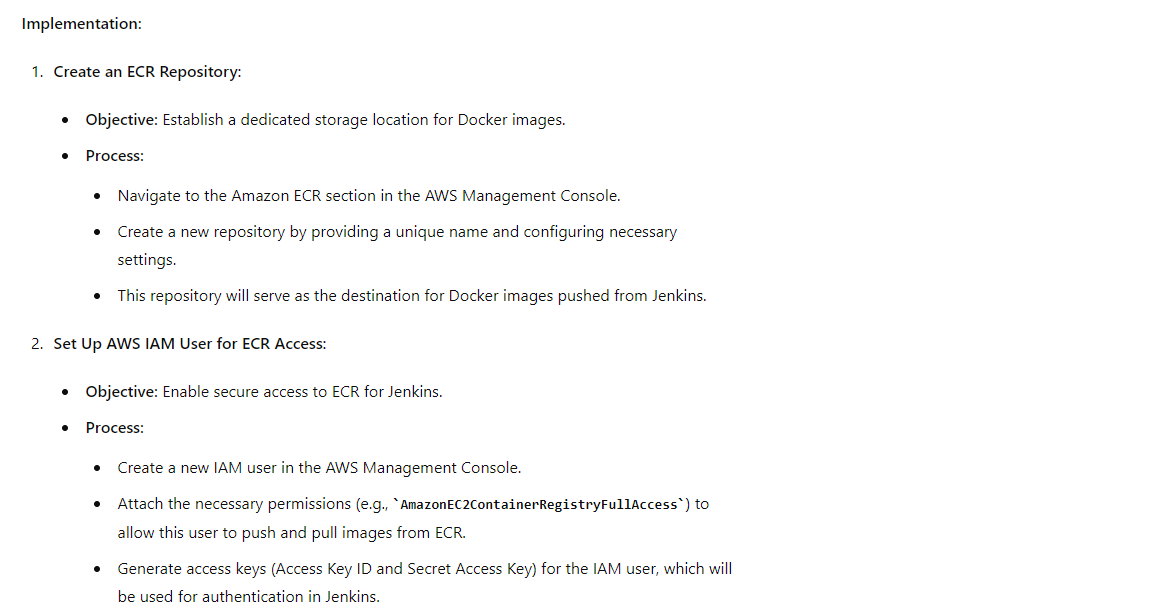Select the 'Create an ECR Repository:' heading
Screen dimensions: 1167x616
(147, 72)
